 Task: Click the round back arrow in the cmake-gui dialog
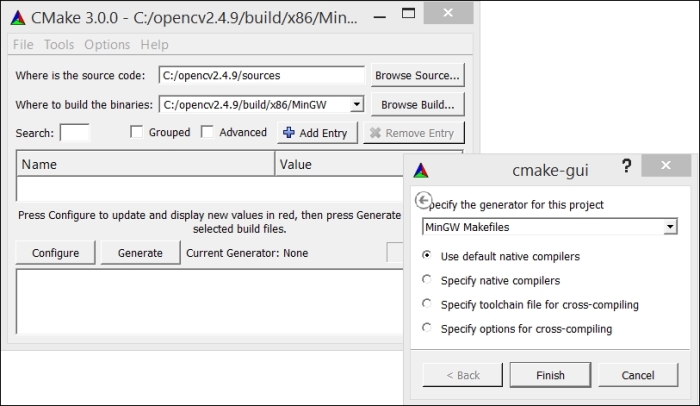coord(423,200)
